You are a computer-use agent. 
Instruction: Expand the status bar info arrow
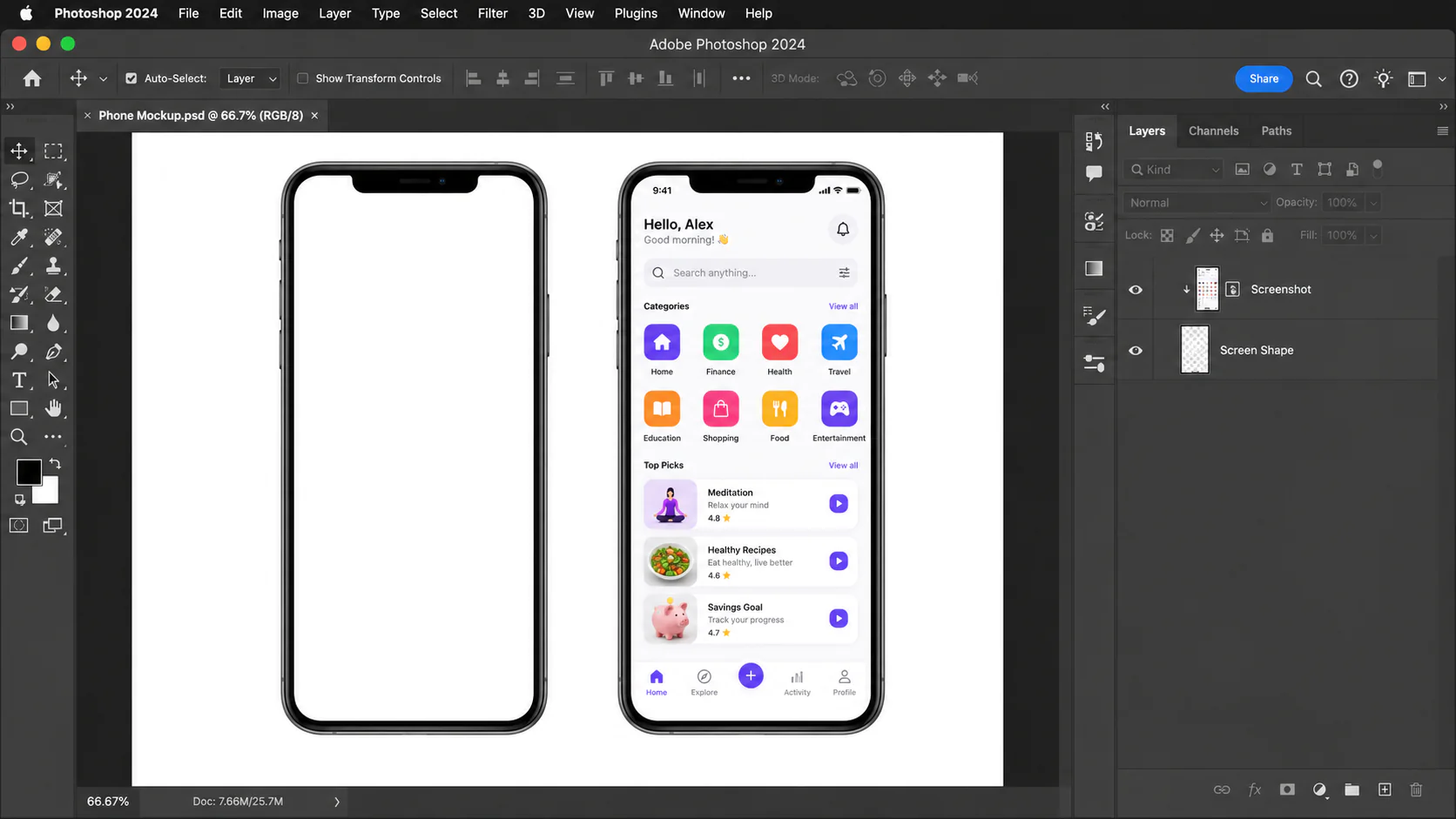[x=337, y=802]
